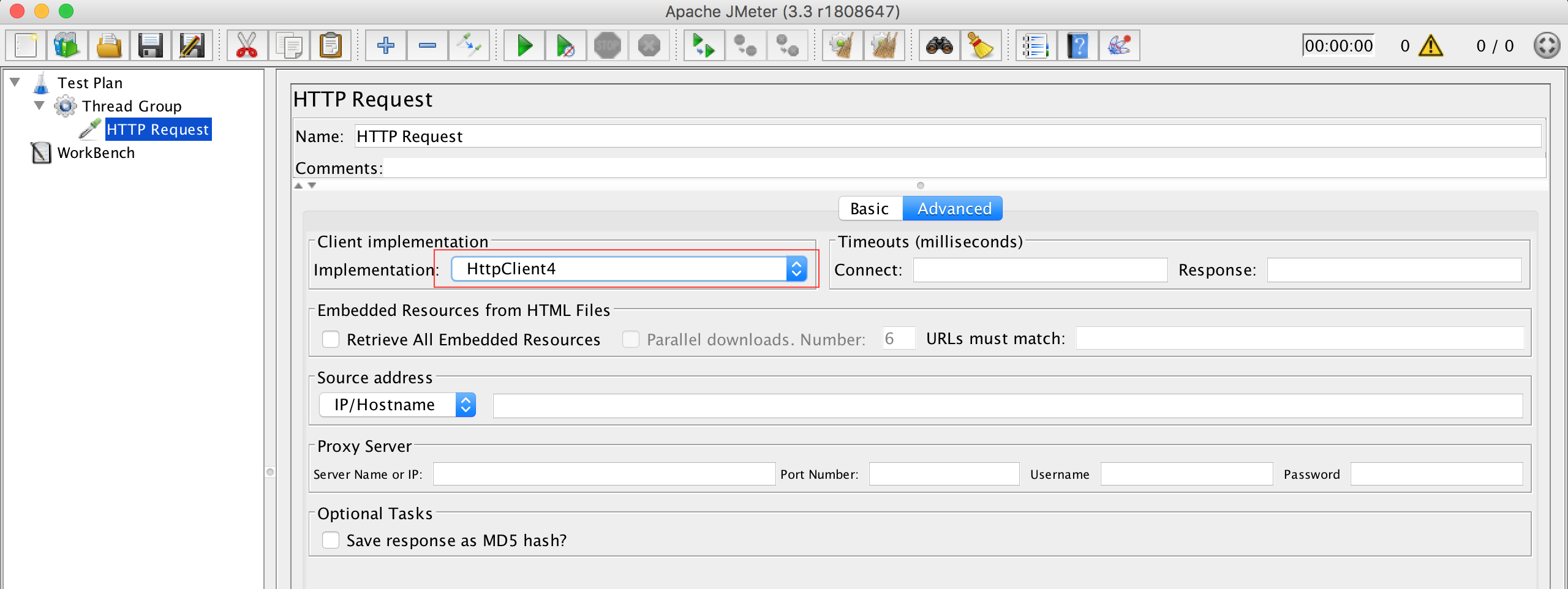Select Thread Group in the tree
1568x589 pixels.
132,106
